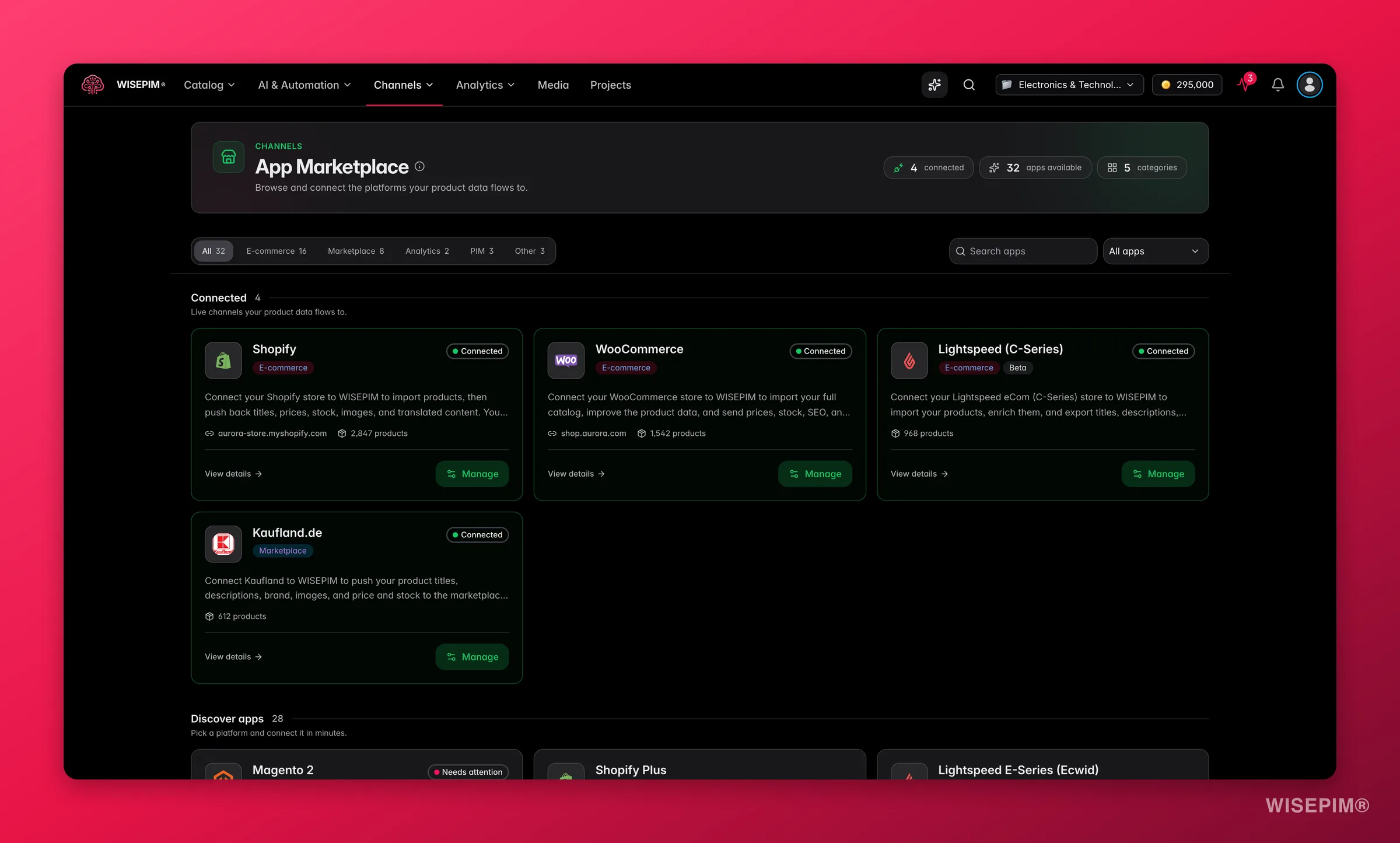Click the workspace icon in Electronics & Technol selector
1400x843 pixels.
1007,85
